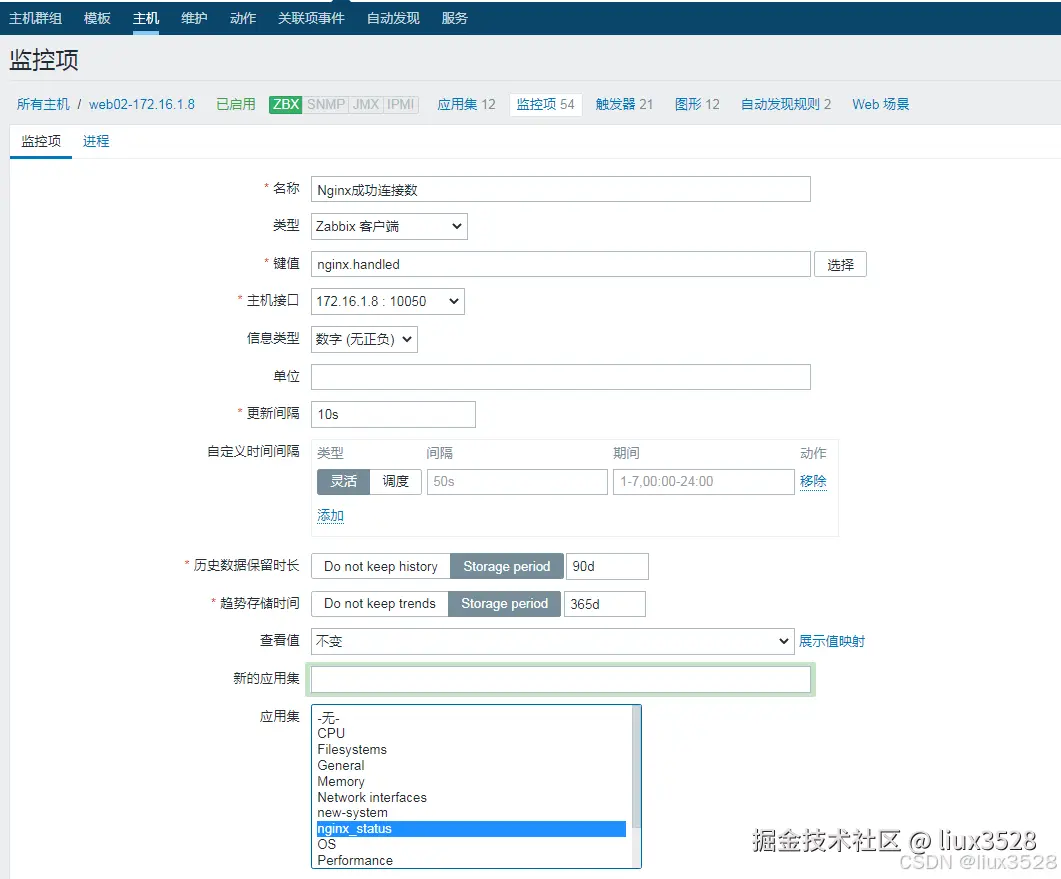Viewport: 1061px width, 879px height.
Task: Click the green ZBX availability badge
Action: tap(286, 104)
